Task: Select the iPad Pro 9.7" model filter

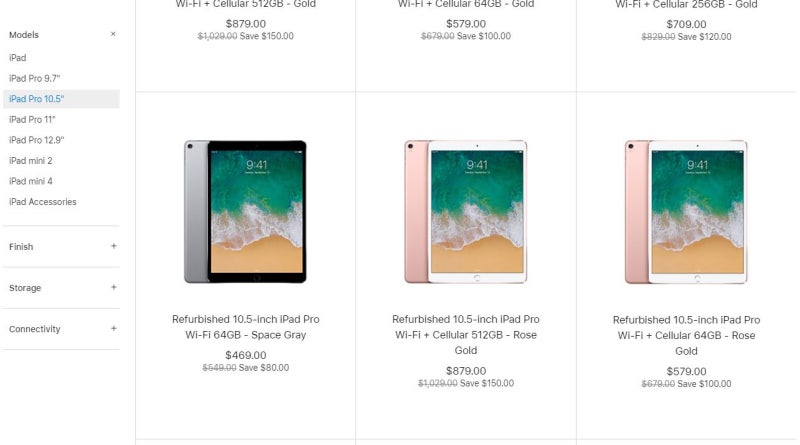Action: [x=34, y=78]
